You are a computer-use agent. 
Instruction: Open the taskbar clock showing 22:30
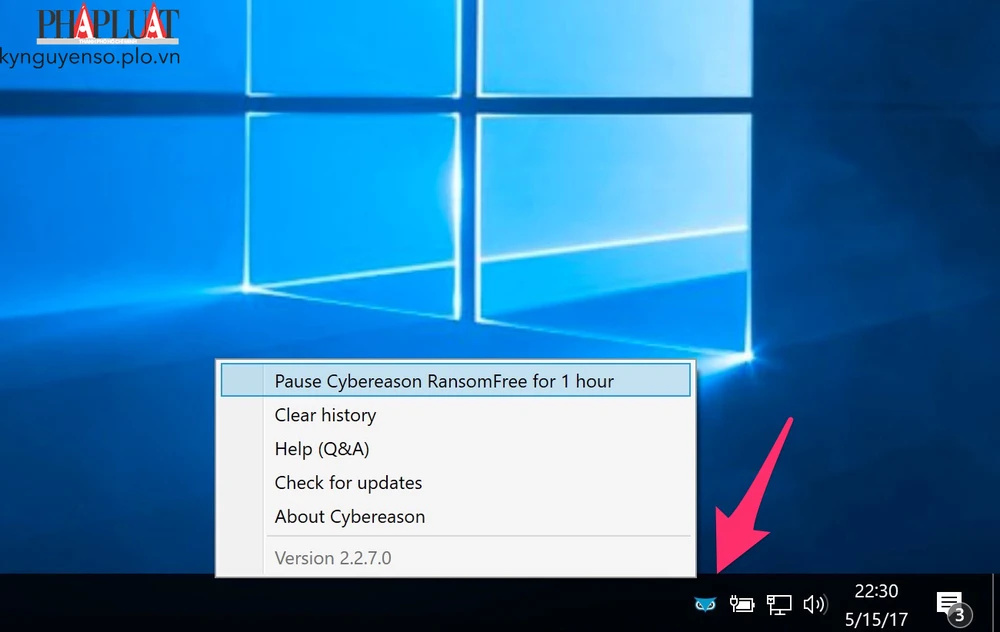876,605
